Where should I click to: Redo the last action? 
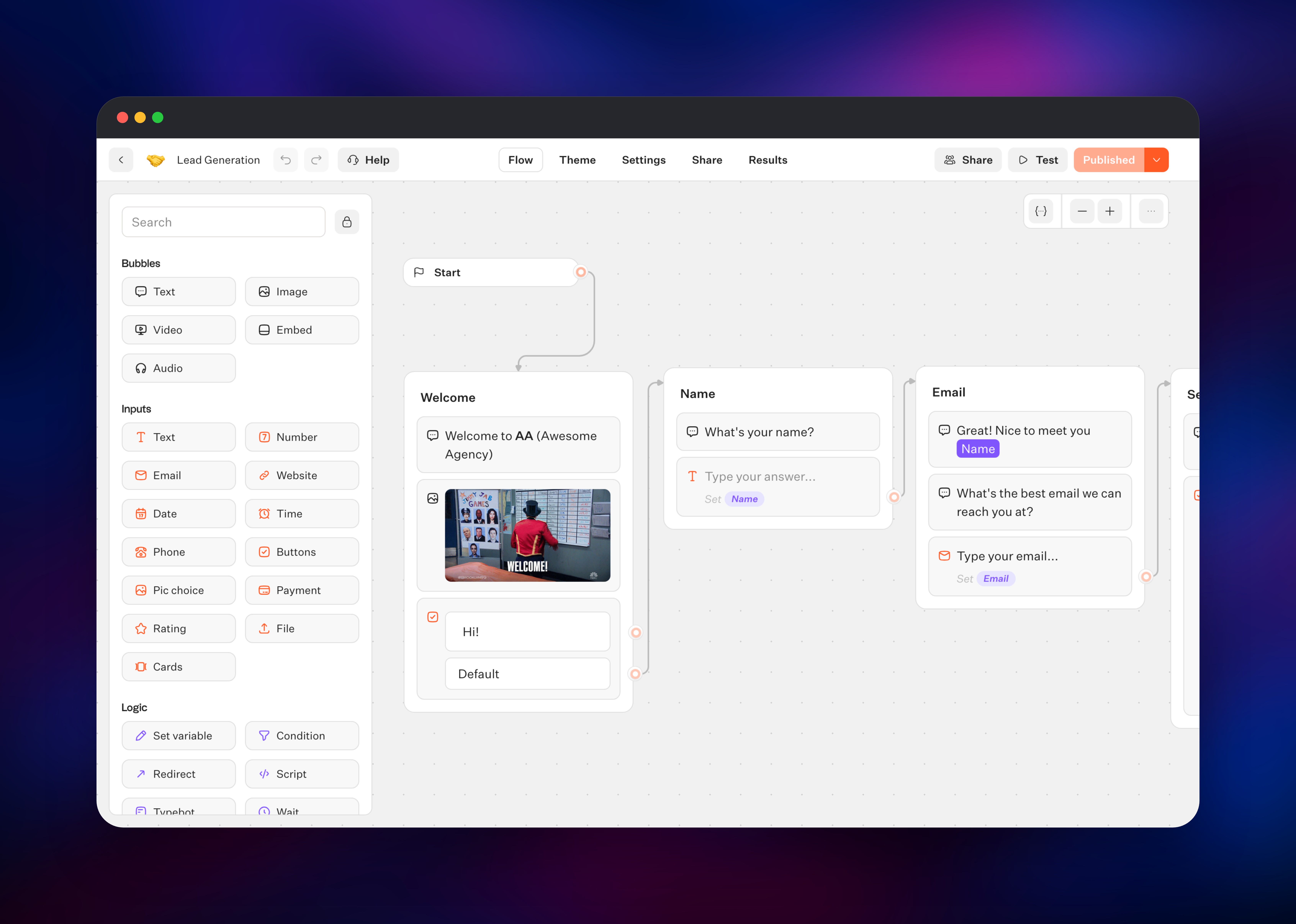click(x=317, y=160)
